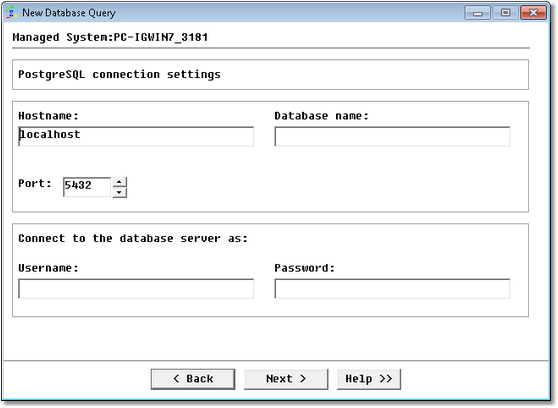This screenshot has height=408, width=558.
Task: Click the New Database Query title text
Action: [69, 13]
